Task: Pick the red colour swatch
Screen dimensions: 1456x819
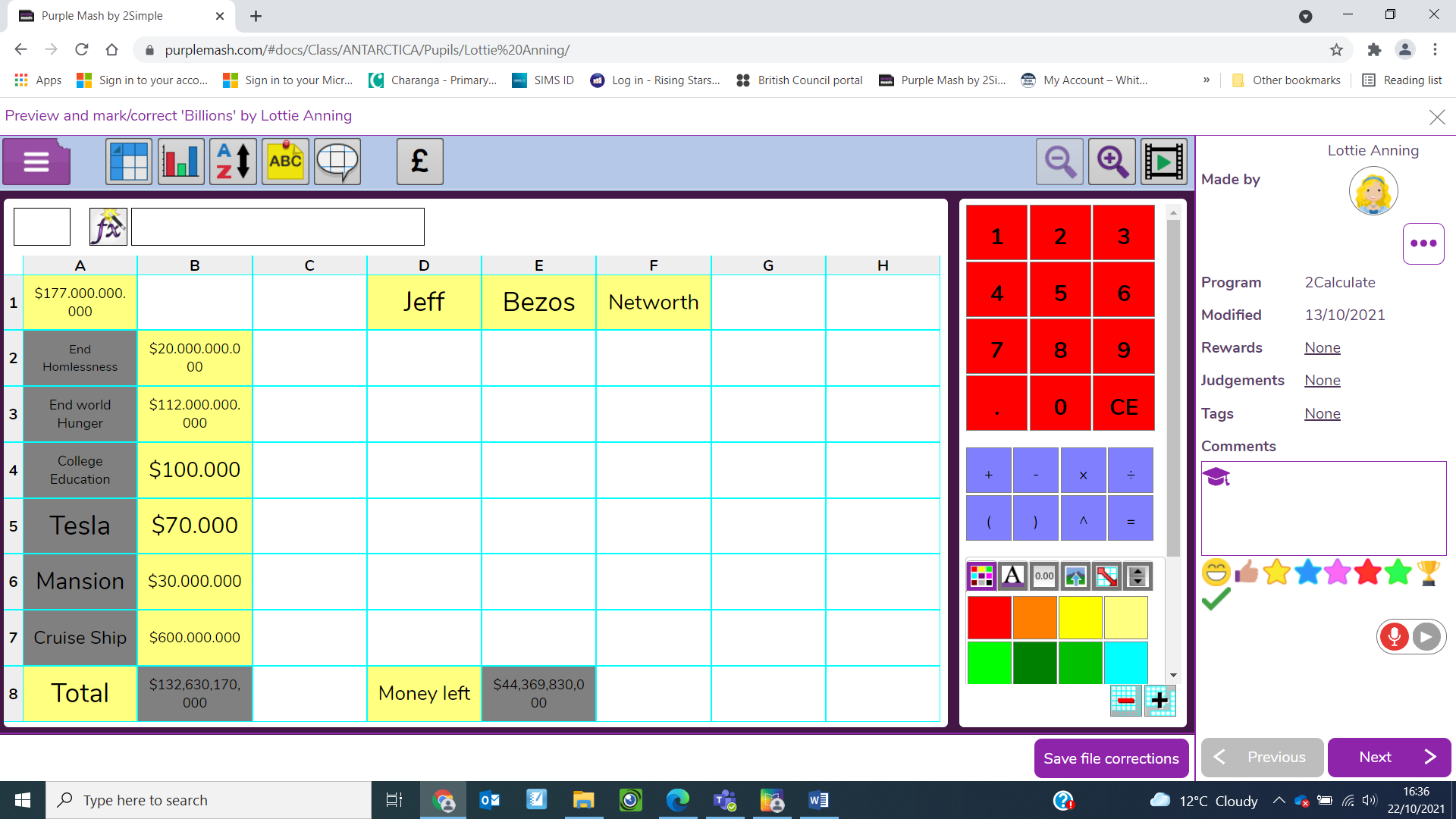Action: click(x=990, y=617)
